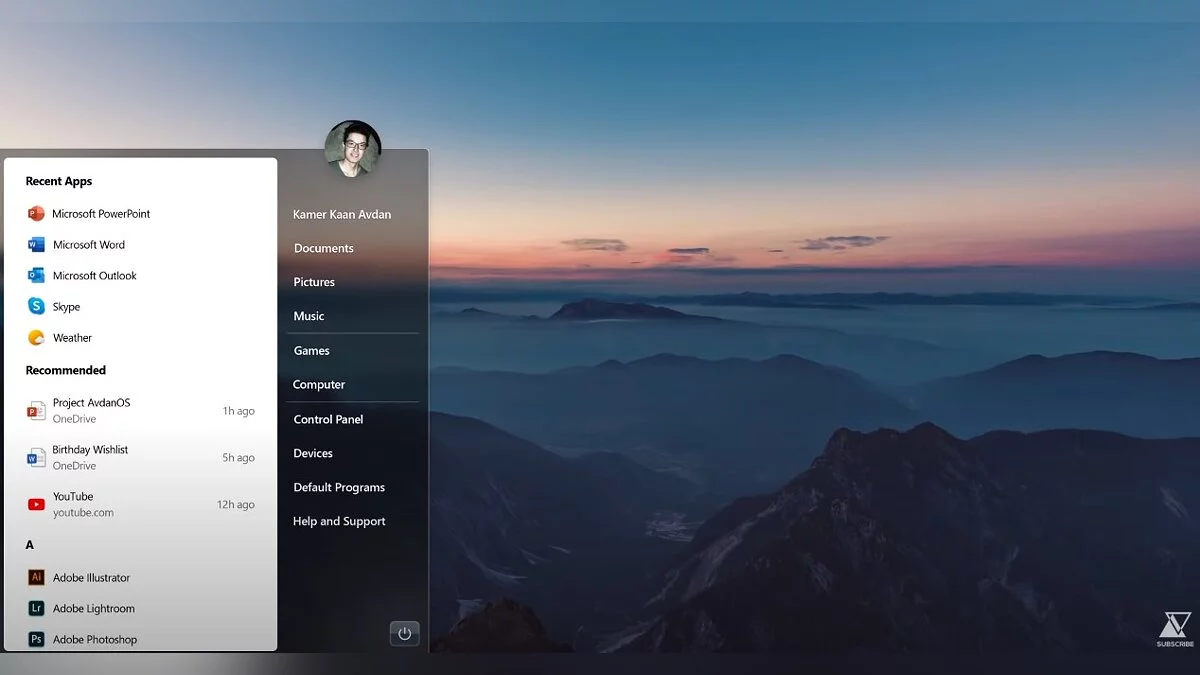Open Adobe Lightroom icon
1200x675 pixels.
[36, 609]
